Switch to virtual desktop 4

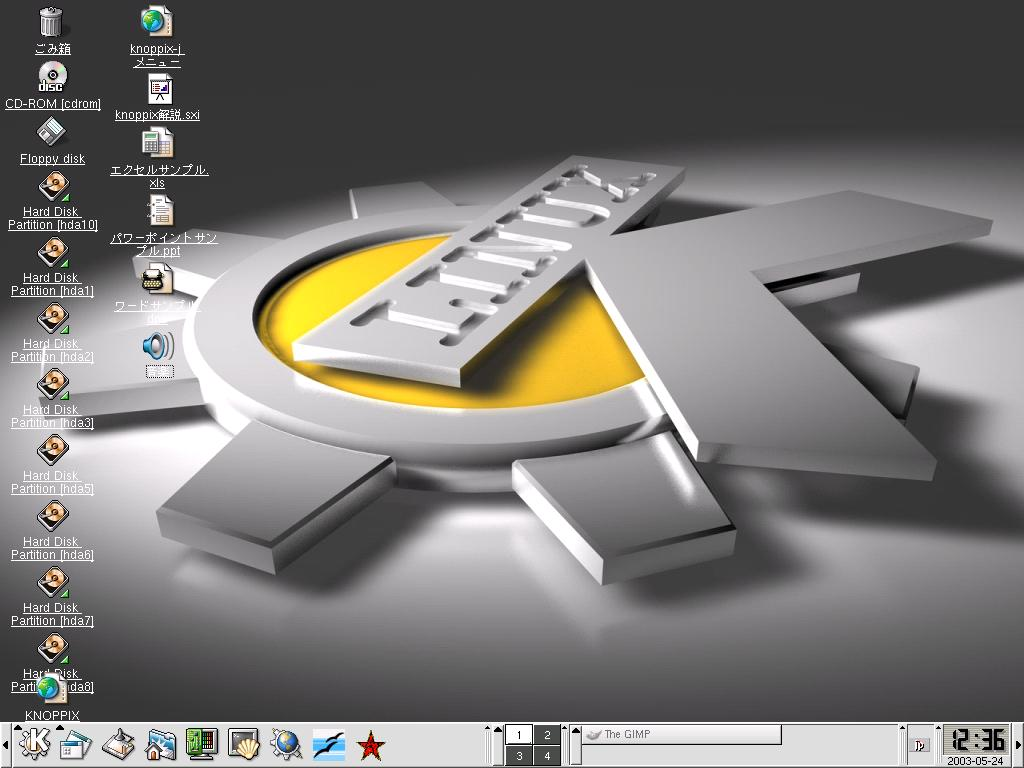[547, 756]
